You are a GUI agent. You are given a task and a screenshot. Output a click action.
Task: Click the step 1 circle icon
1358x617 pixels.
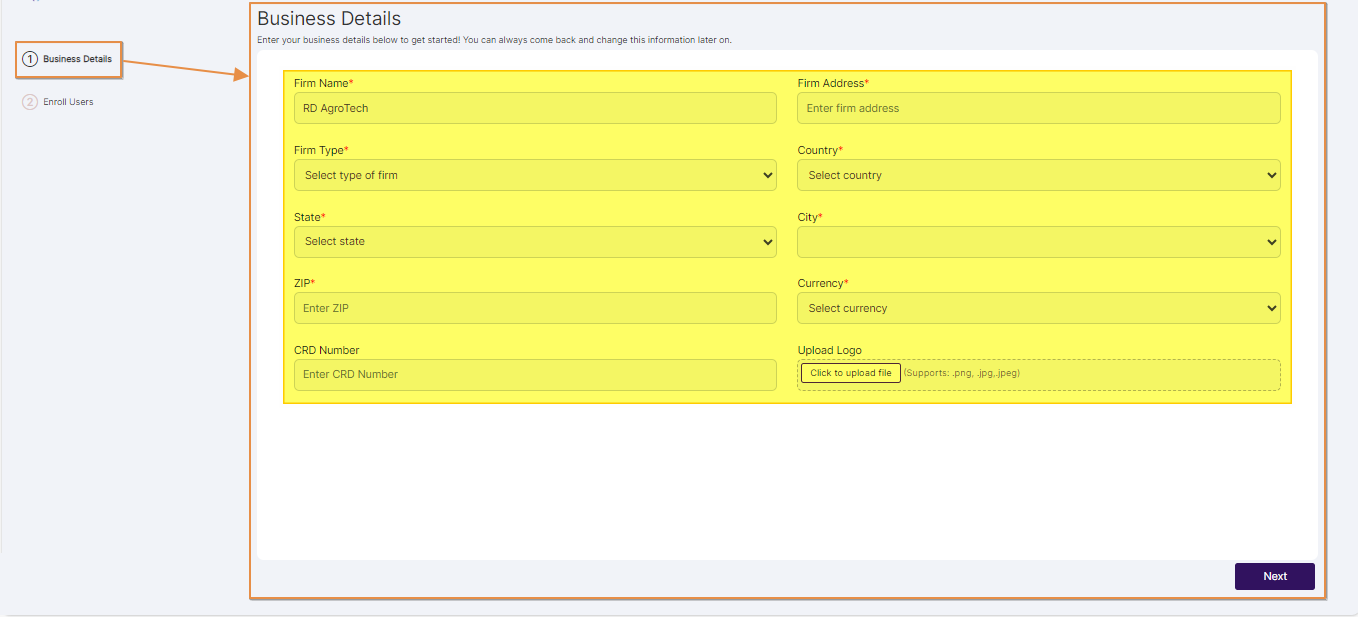click(30, 60)
